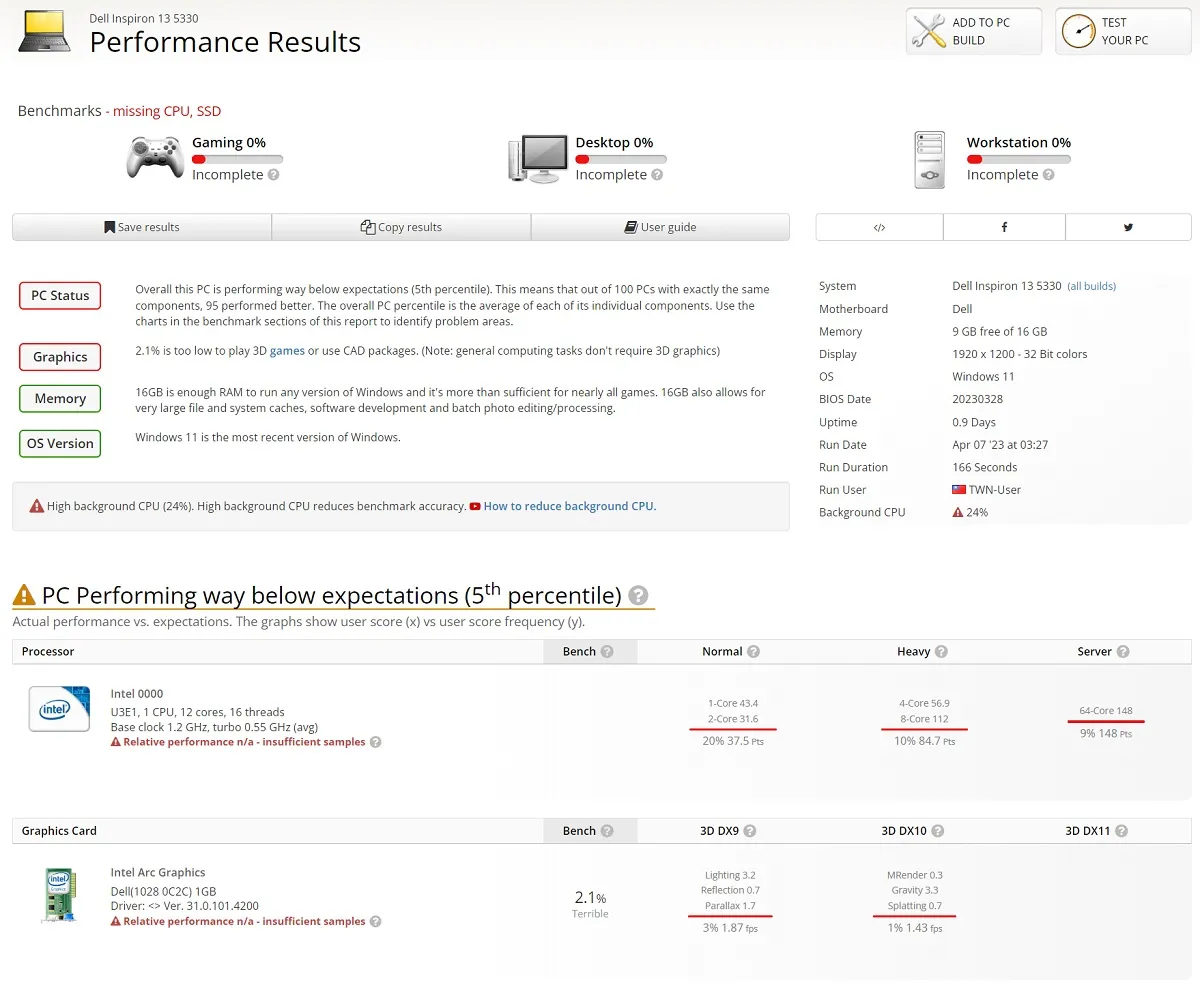Click the Intel Arc Graphics name
1200x989 pixels.
(x=158, y=873)
